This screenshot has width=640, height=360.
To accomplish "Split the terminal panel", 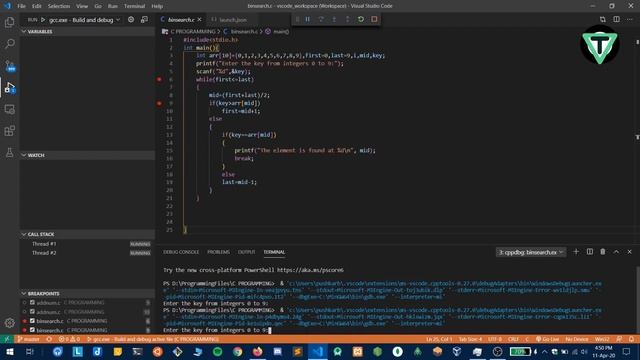I will tap(589, 252).
